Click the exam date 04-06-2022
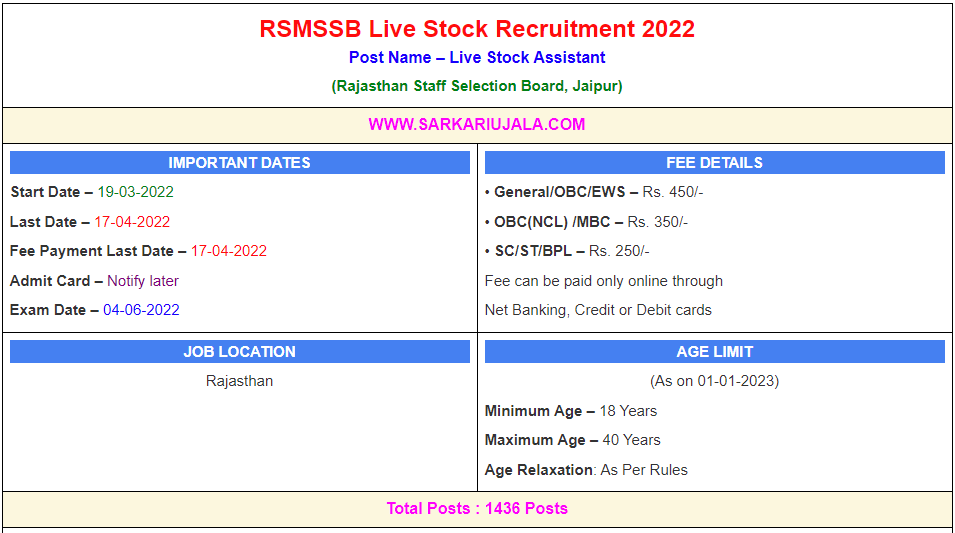Viewport: 955px width, 533px height. point(141,310)
